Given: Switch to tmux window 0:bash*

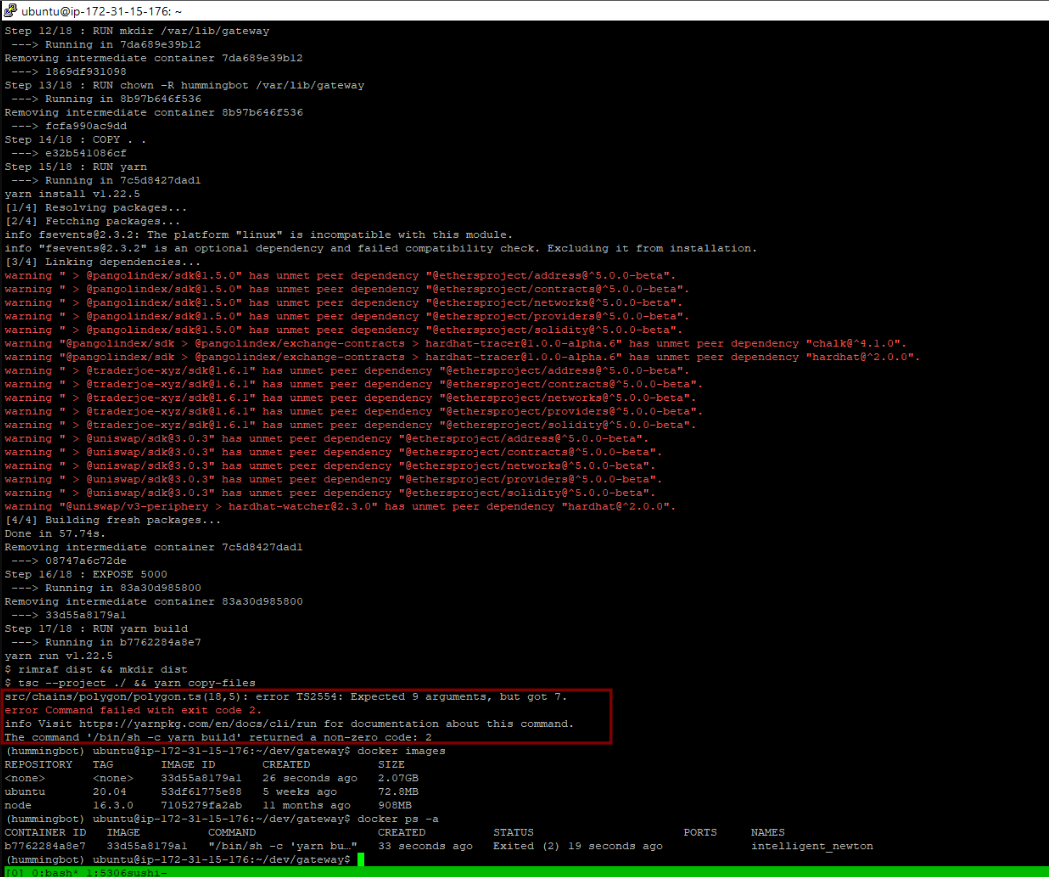Looking at the screenshot, I should point(56,872).
